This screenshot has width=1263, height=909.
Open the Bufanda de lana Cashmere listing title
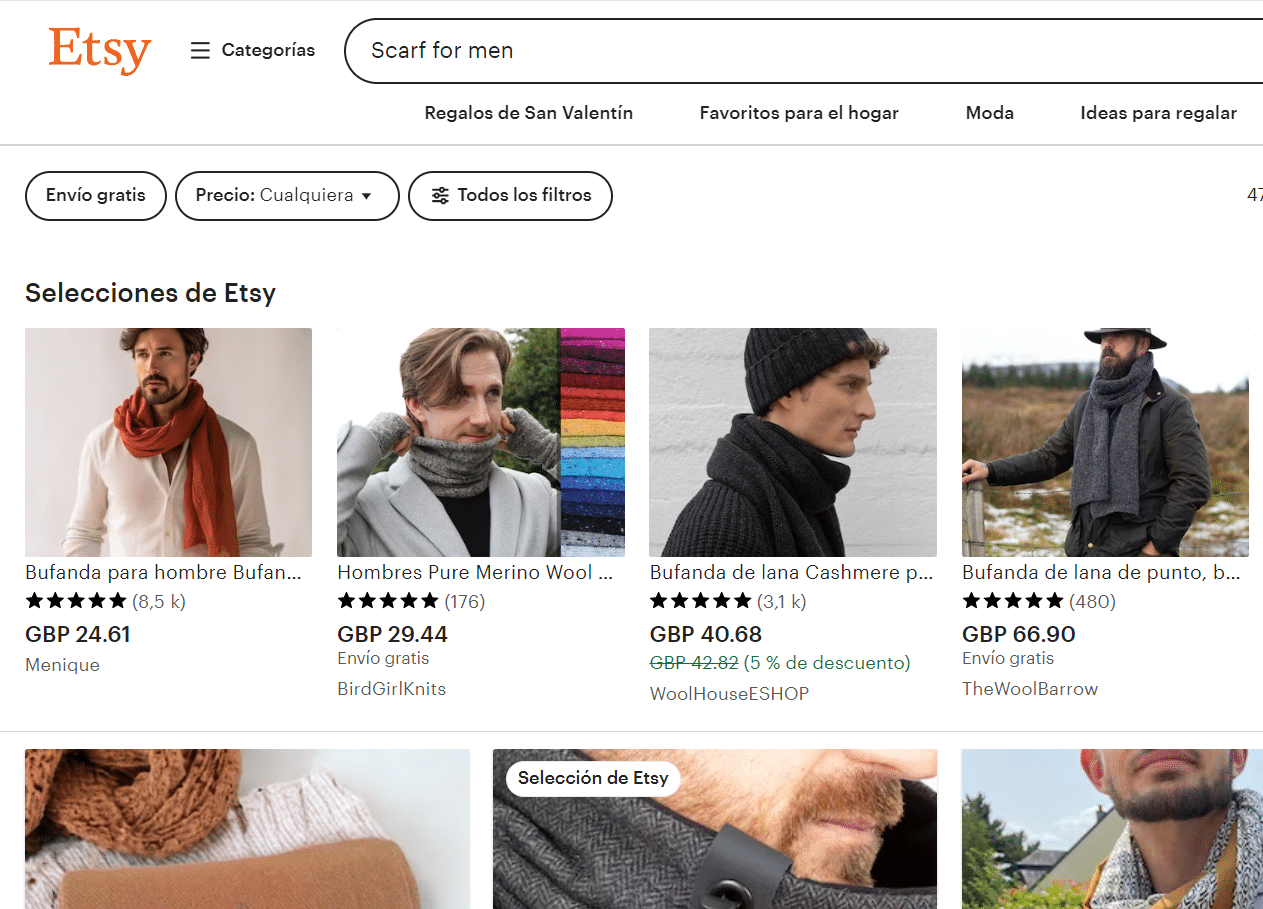click(791, 573)
